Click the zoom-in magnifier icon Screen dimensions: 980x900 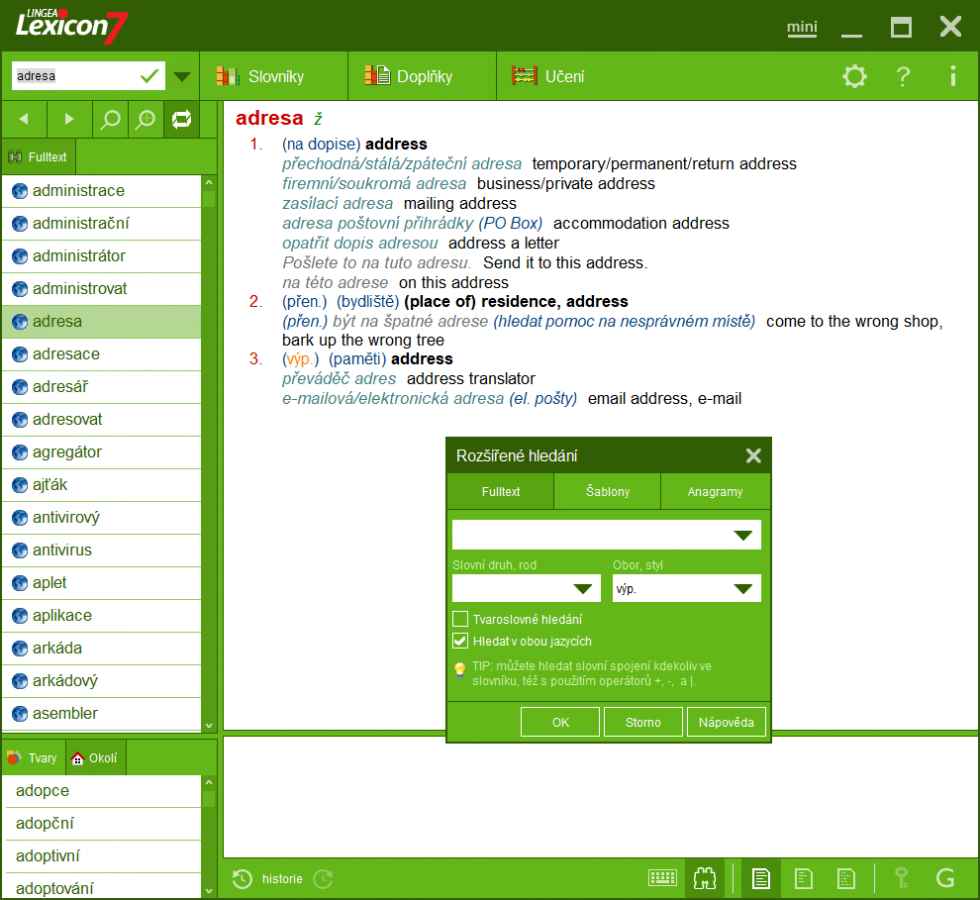(145, 119)
